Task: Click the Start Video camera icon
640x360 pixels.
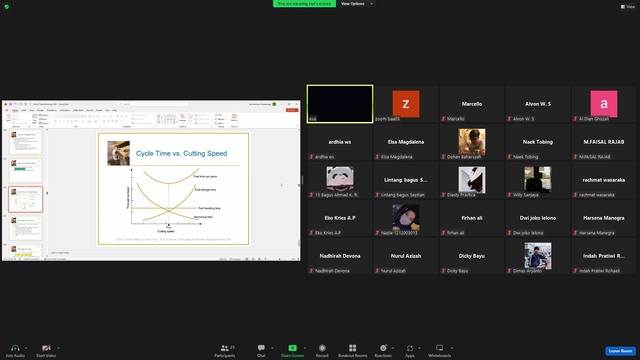Action: (x=46, y=348)
